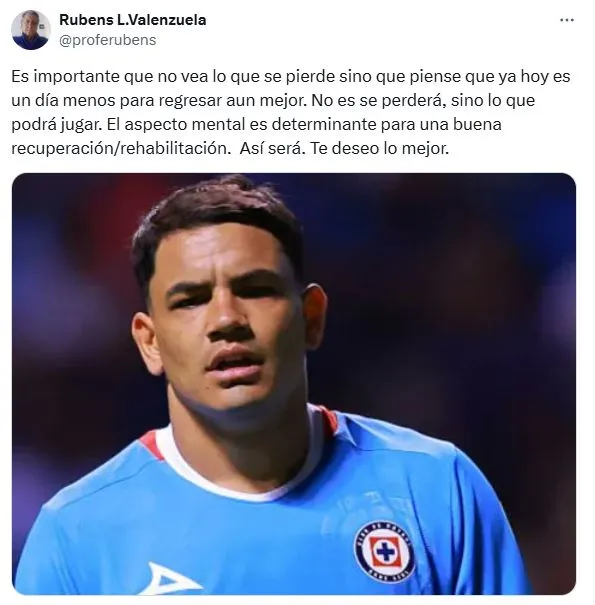Screen dimensions: 595x605
Task: Click the text 'sino lo que' in the tweet
Action: [493, 101]
